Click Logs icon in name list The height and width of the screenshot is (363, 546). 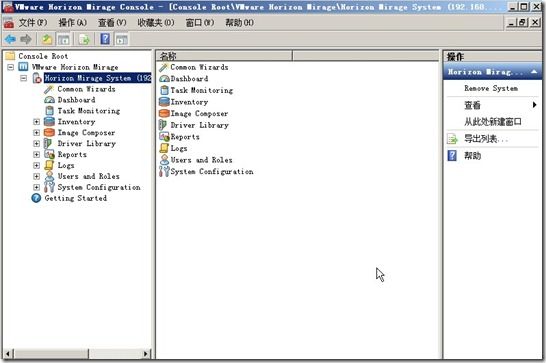[164, 148]
